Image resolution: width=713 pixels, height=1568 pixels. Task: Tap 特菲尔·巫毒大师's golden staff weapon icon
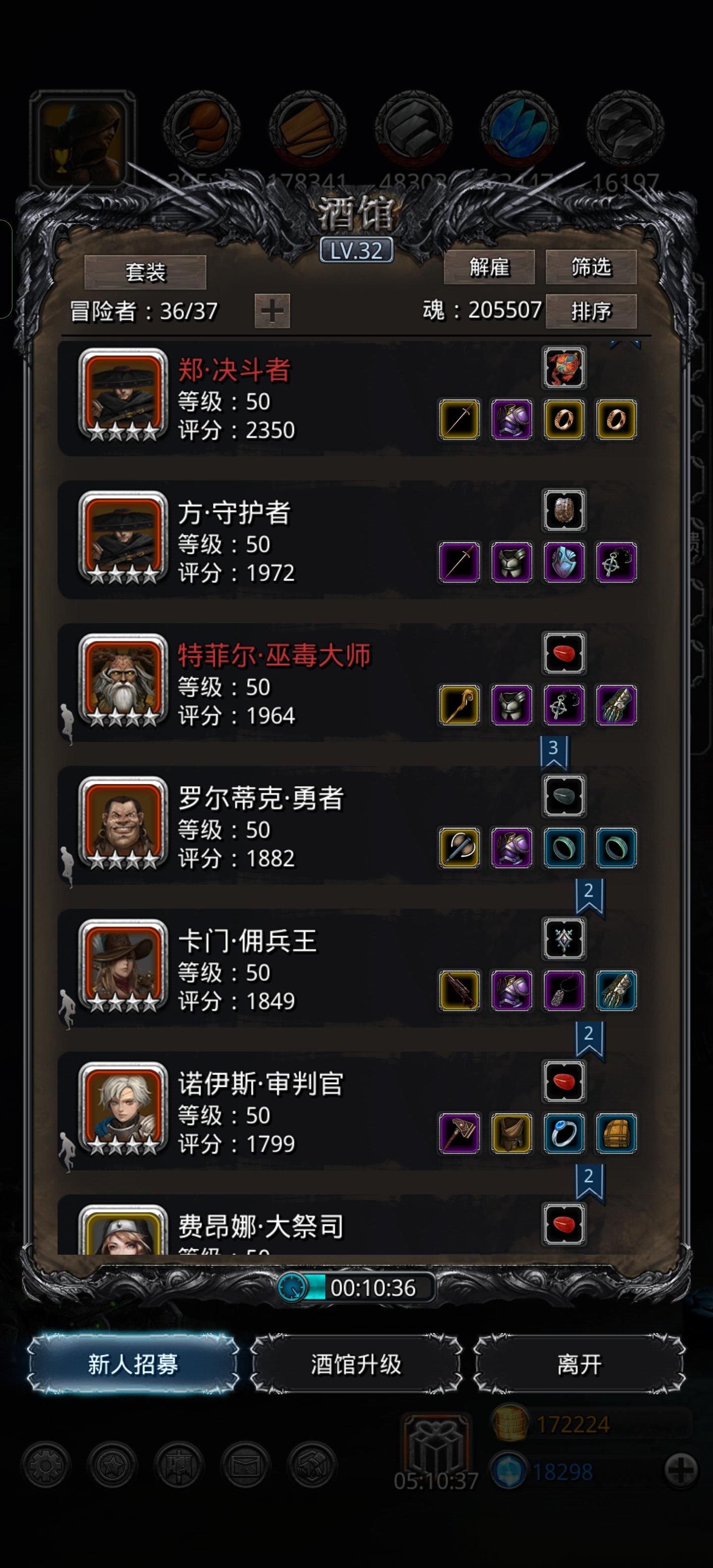tap(459, 705)
